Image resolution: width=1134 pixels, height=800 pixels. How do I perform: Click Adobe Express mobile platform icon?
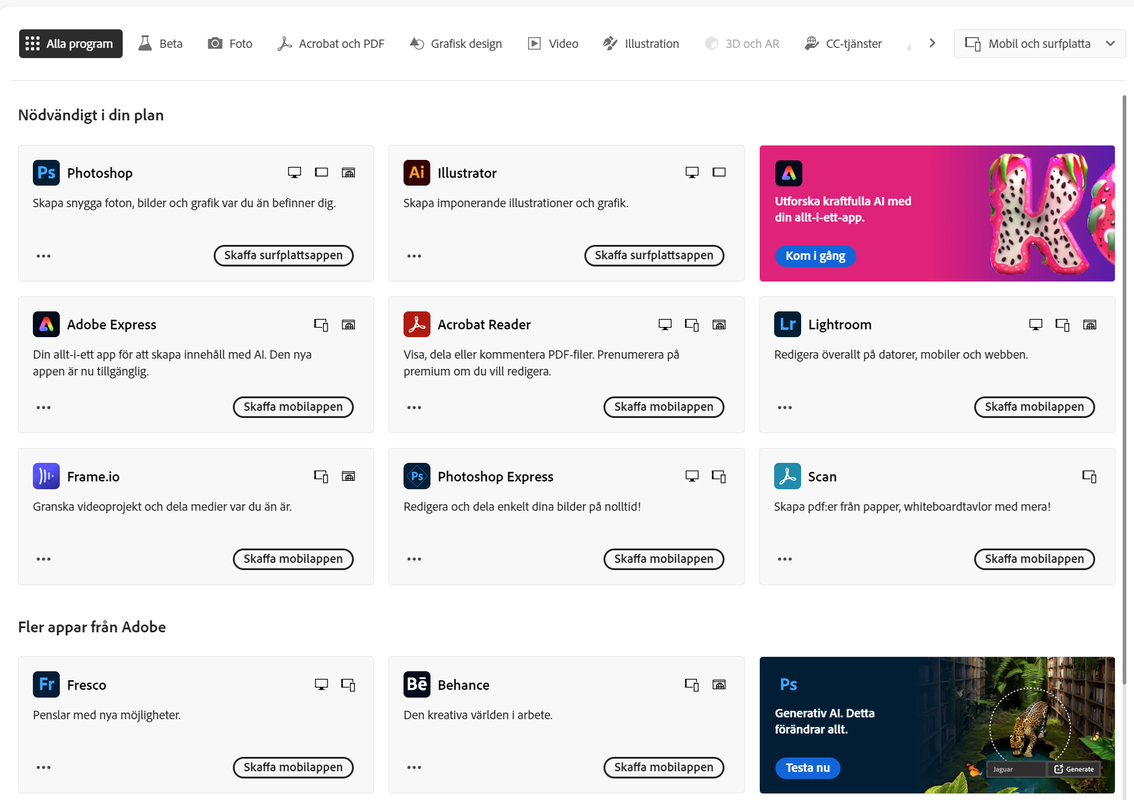point(321,325)
